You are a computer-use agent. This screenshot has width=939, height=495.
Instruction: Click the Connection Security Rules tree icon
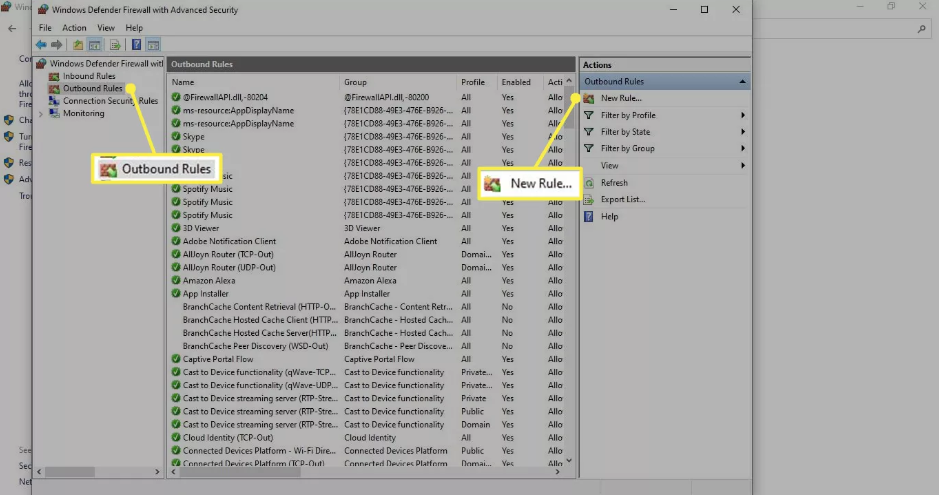pos(54,101)
